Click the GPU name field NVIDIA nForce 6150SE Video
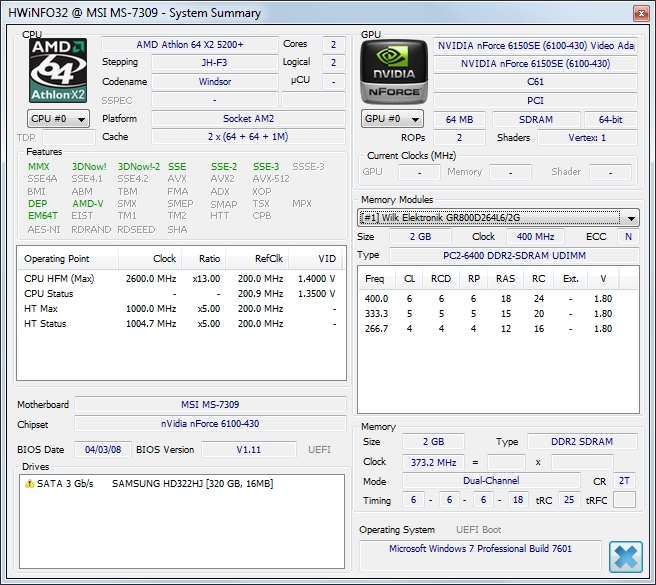The image size is (656, 585). coord(535,45)
